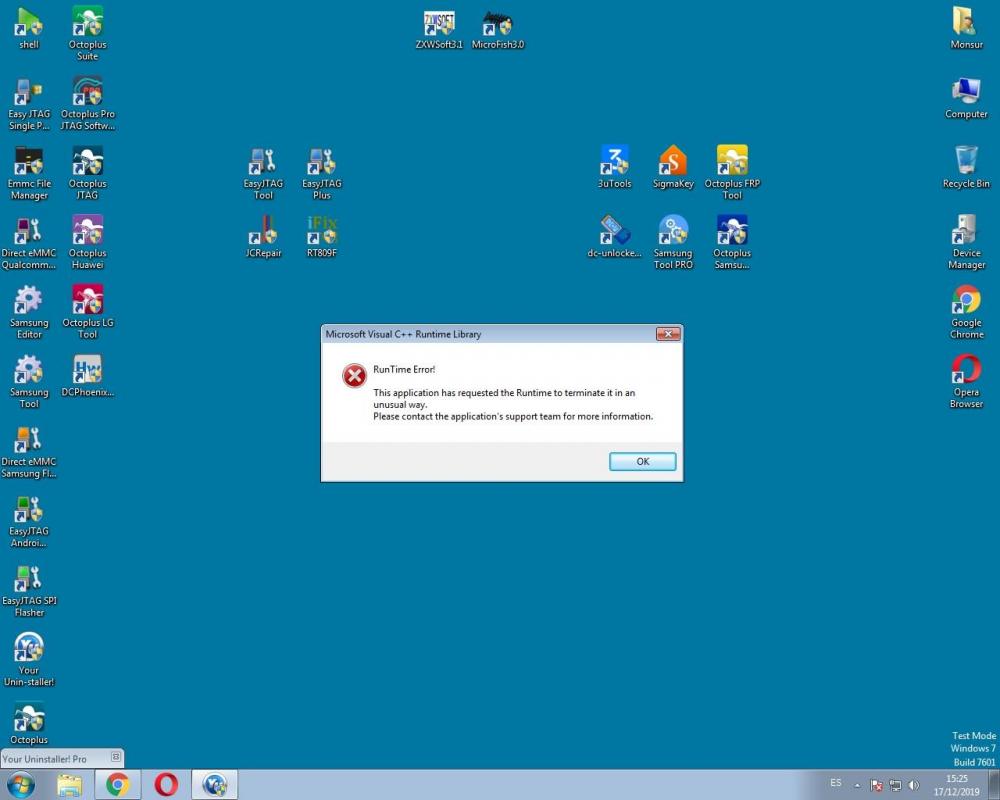The image size is (1000, 800).
Task: Open the Device Manager shortcut
Action: coord(966,233)
